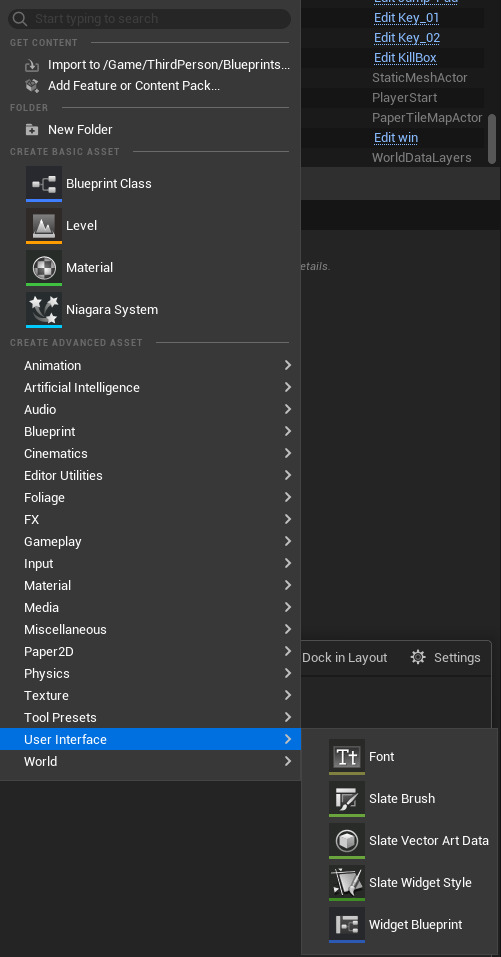501x957 pixels.
Task: Expand the Gameplay submenu arrow
Action: [x=287, y=541]
